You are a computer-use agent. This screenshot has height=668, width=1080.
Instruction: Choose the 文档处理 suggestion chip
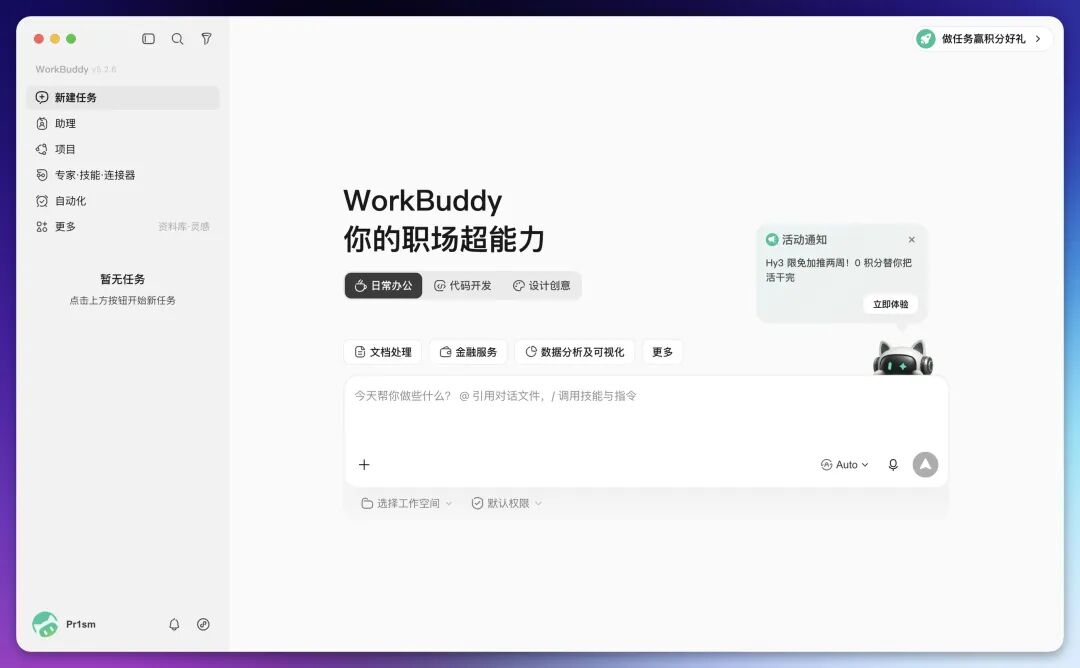(383, 352)
